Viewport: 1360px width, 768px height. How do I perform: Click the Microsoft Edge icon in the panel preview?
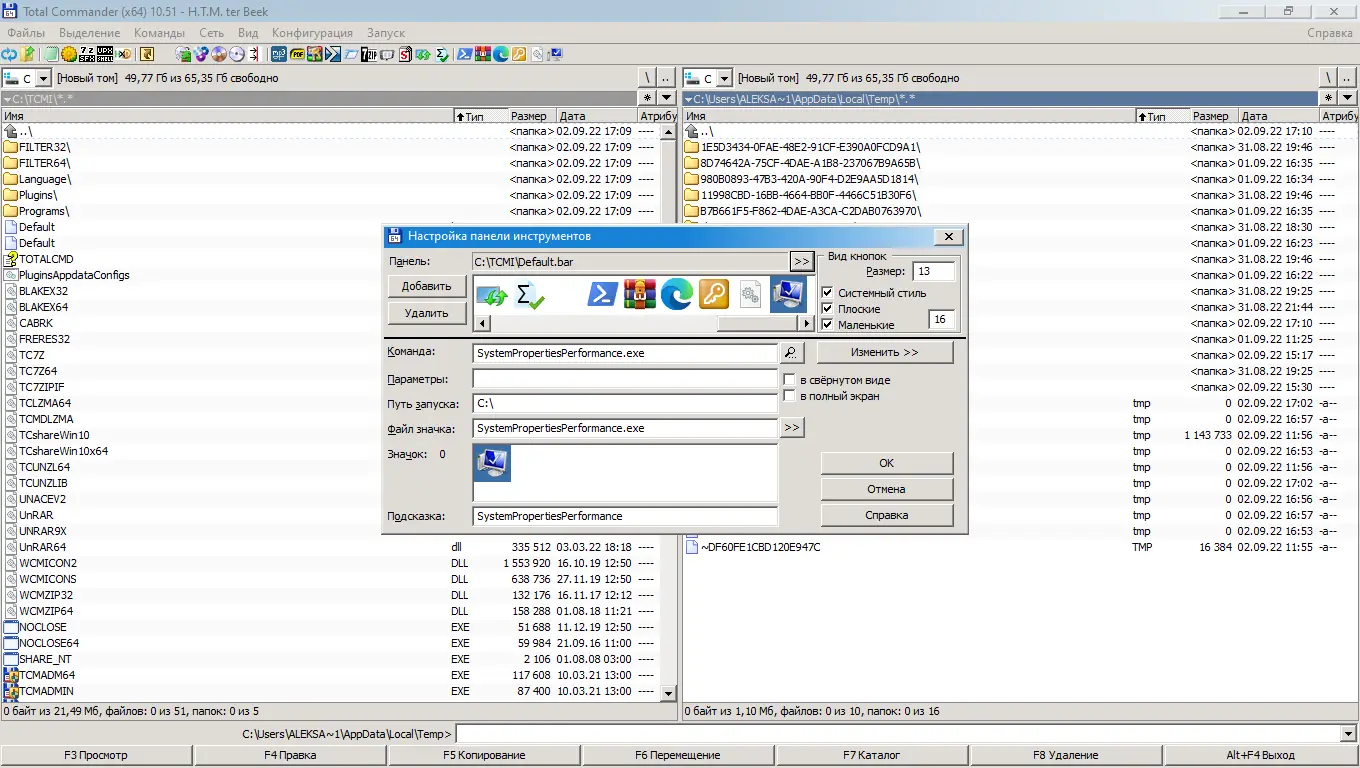[676, 294]
